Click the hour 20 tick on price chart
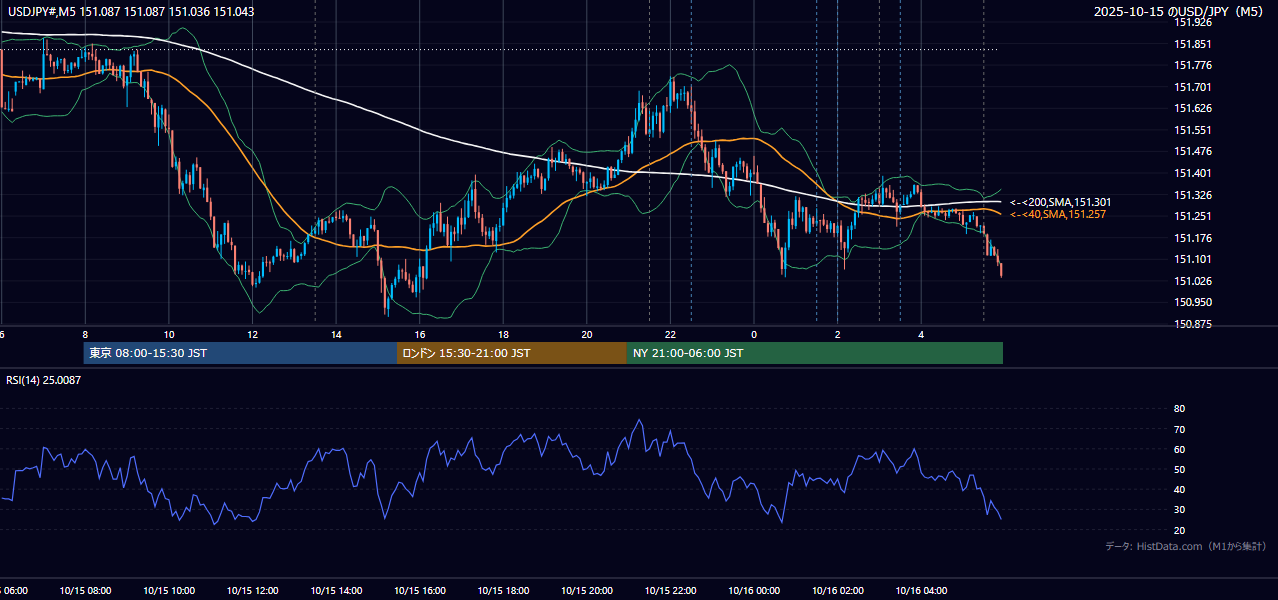This screenshot has height=600, width=1278. coord(587,334)
